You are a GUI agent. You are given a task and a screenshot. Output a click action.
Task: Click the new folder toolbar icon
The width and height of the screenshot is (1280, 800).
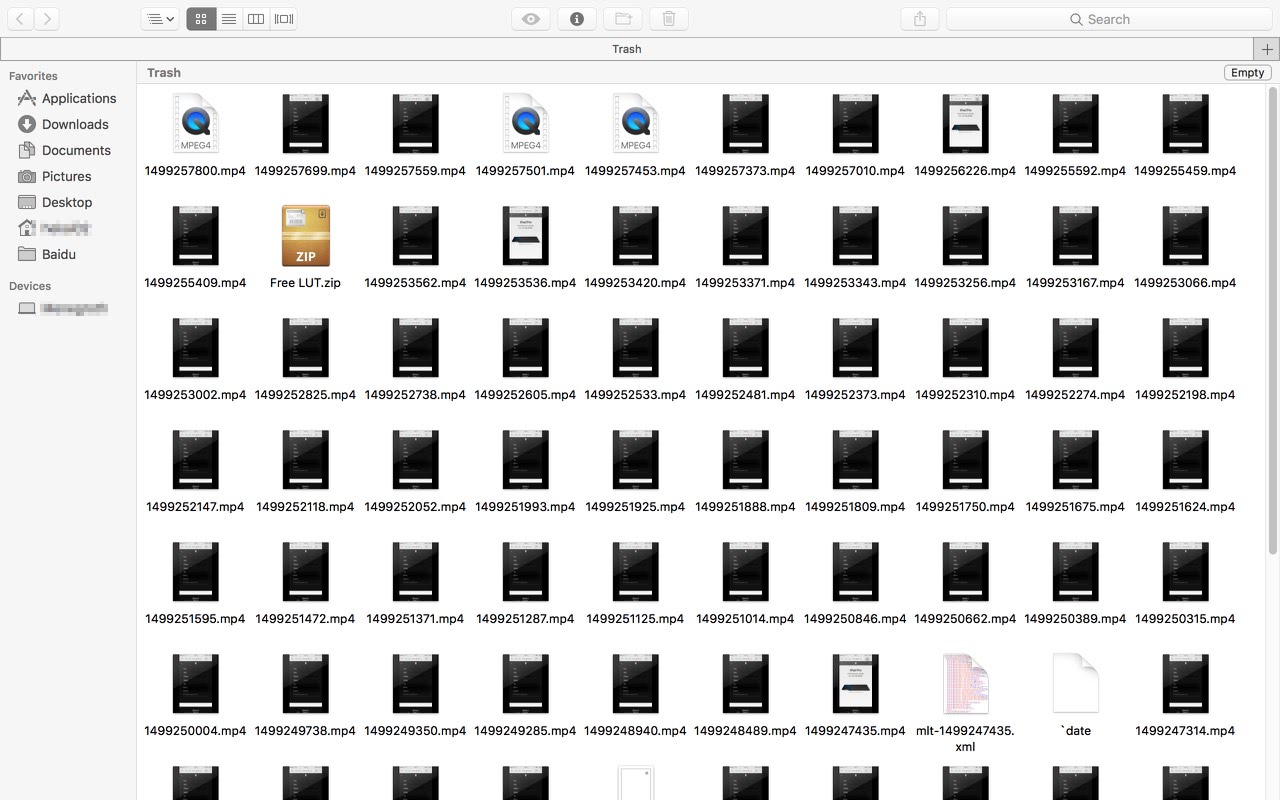tap(623, 19)
